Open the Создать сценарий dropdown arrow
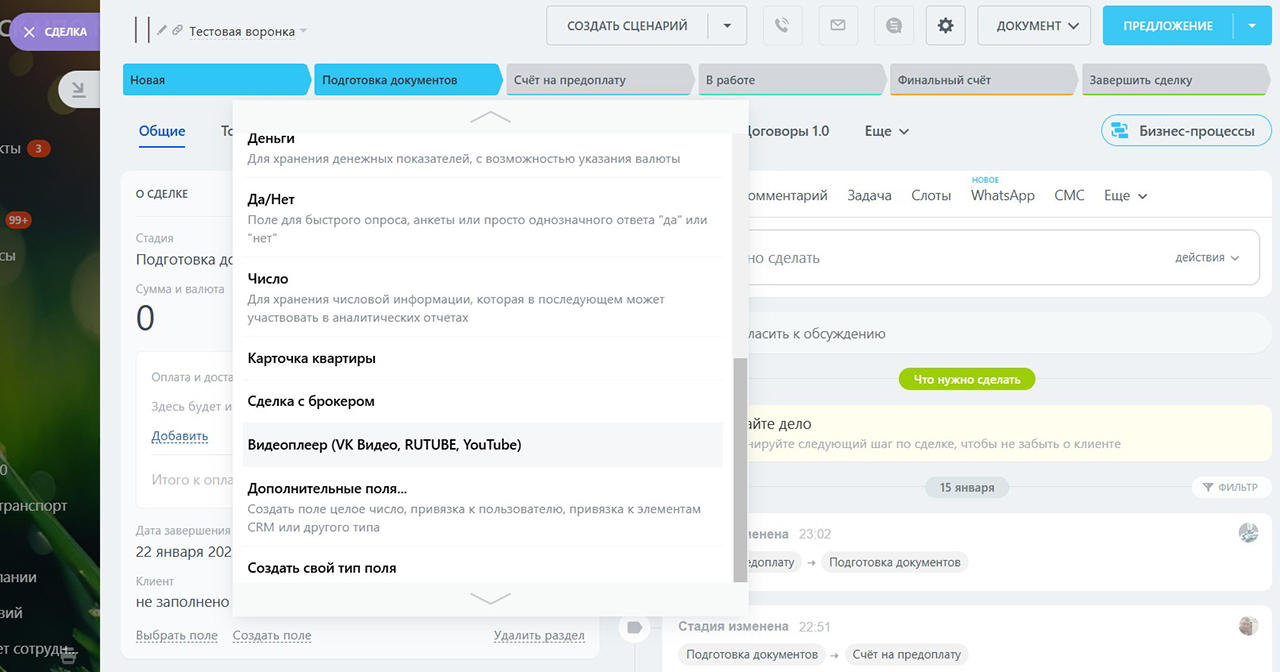The width and height of the screenshot is (1280, 672). point(727,26)
